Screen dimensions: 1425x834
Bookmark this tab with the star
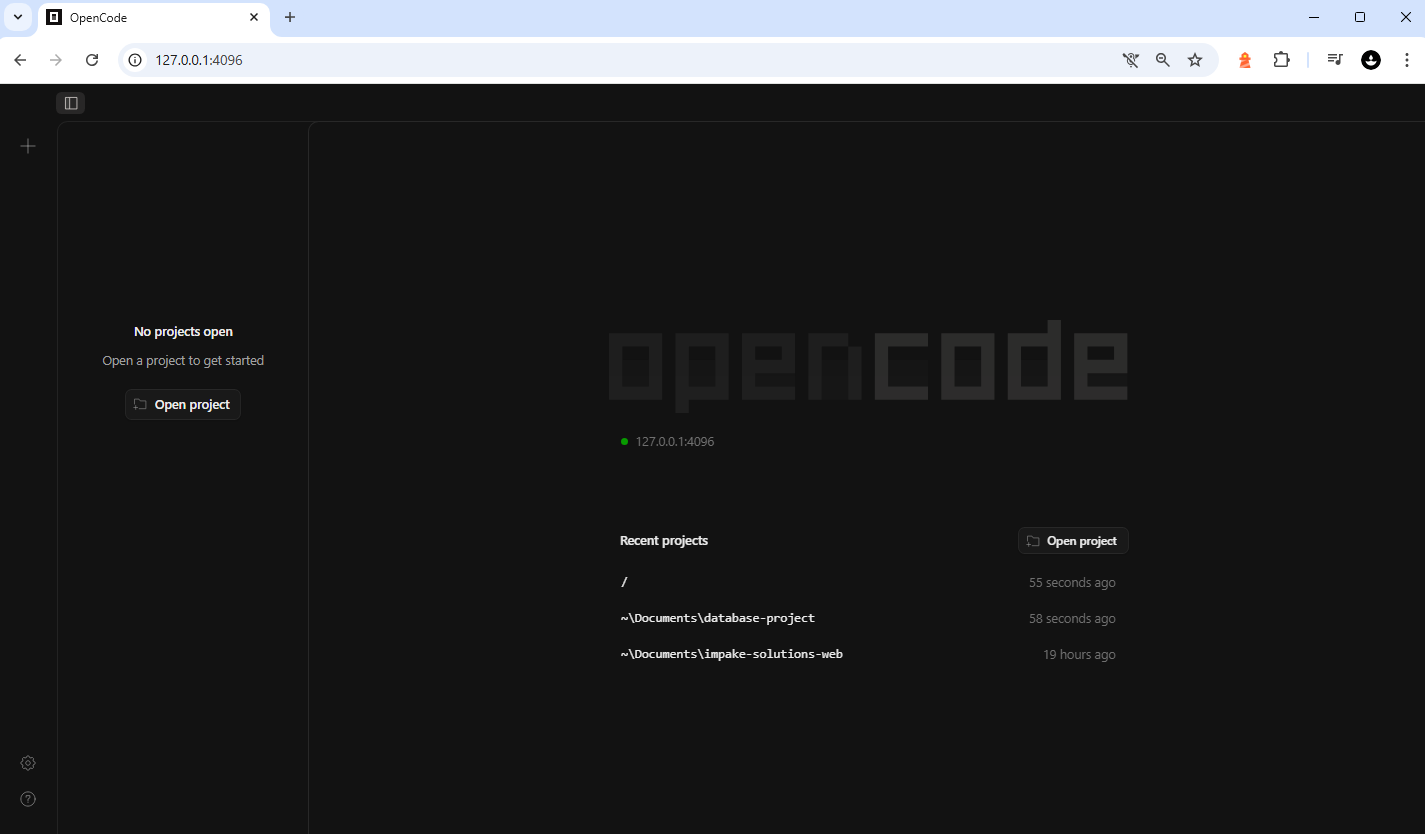(x=1195, y=60)
